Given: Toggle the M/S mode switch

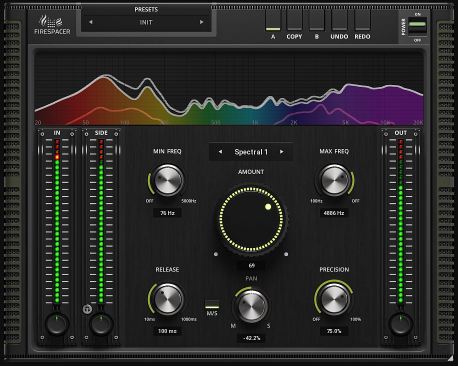Looking at the screenshot, I should coord(212,304).
